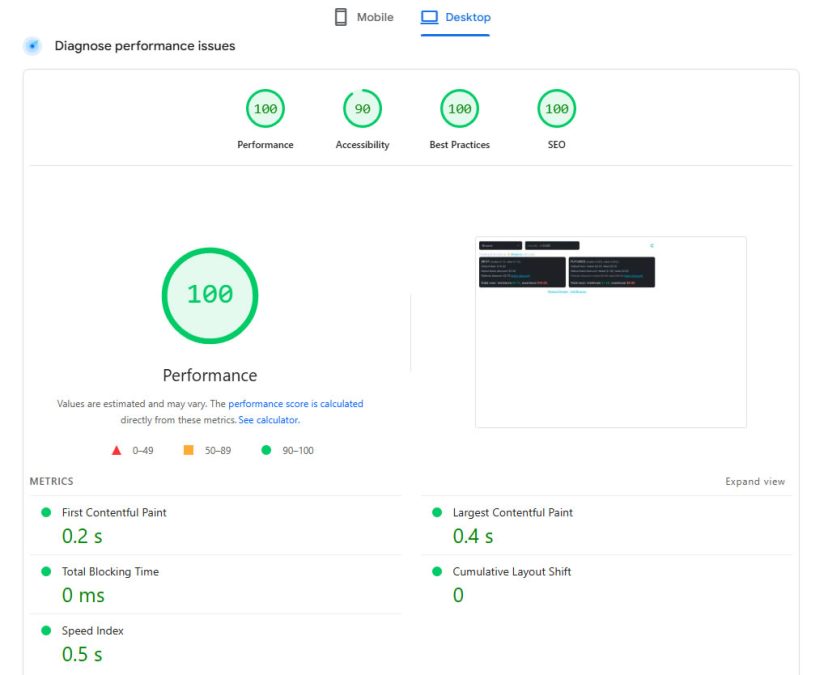Click the page screenshot thumbnail
This screenshot has width=828, height=675.
[x=611, y=332]
